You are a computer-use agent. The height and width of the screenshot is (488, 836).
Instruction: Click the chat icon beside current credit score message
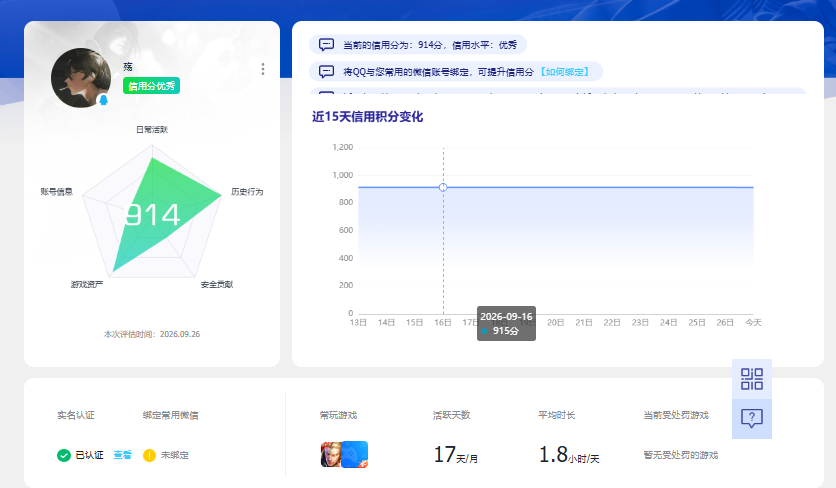[x=326, y=45]
